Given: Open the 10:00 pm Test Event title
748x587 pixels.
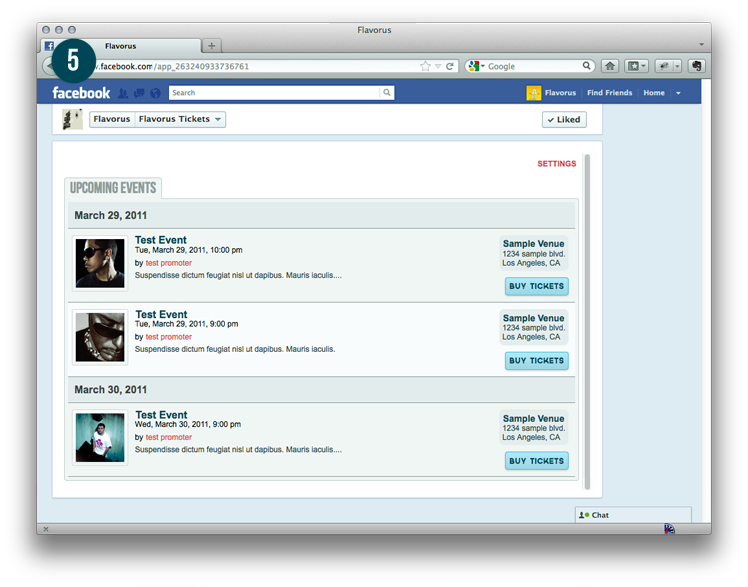Looking at the screenshot, I should (x=161, y=240).
